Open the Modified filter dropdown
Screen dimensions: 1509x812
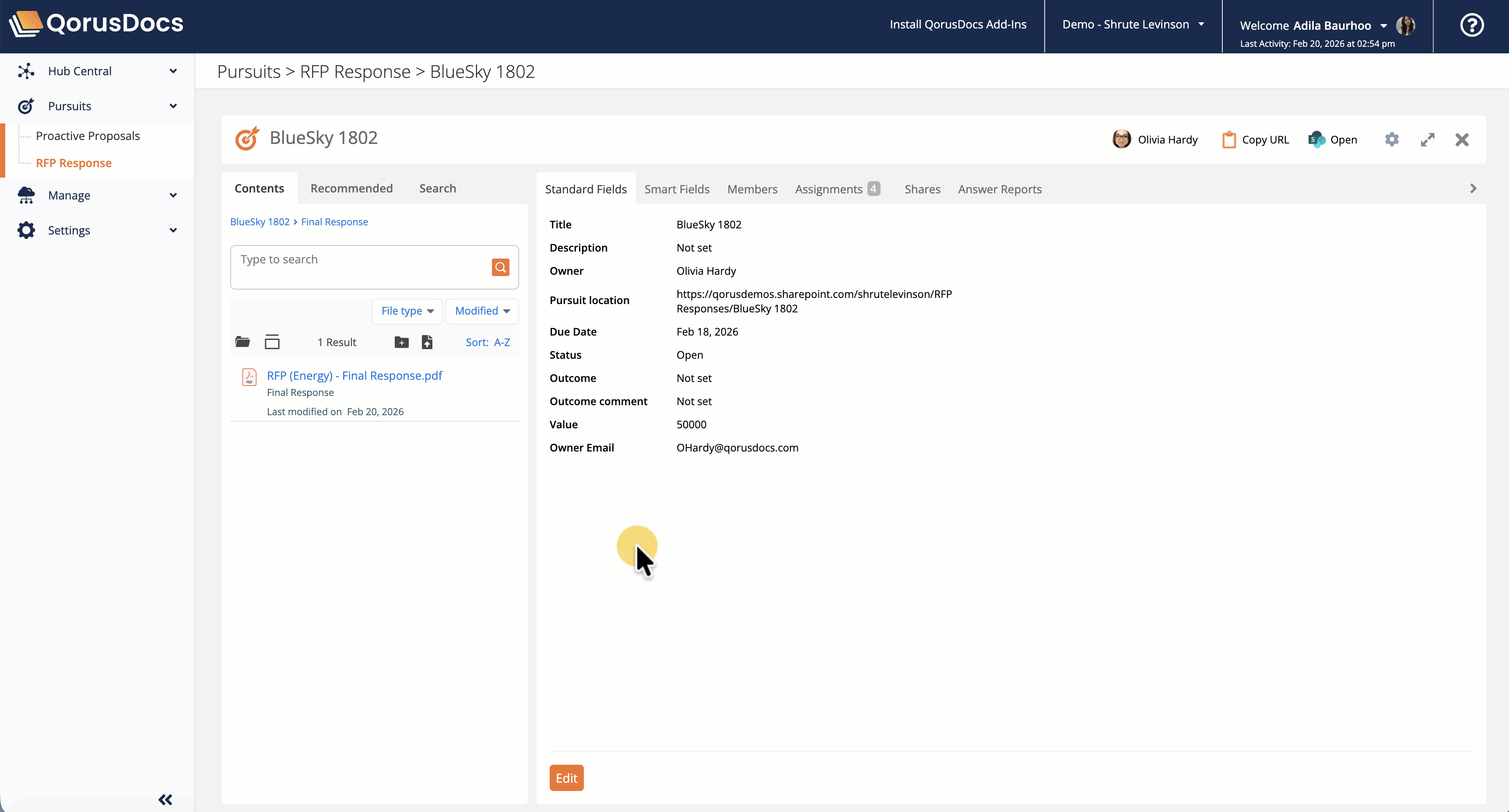point(482,311)
